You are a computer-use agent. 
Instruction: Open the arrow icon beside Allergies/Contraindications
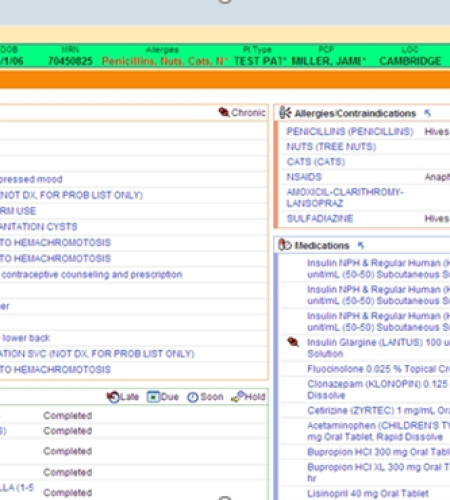(x=427, y=113)
